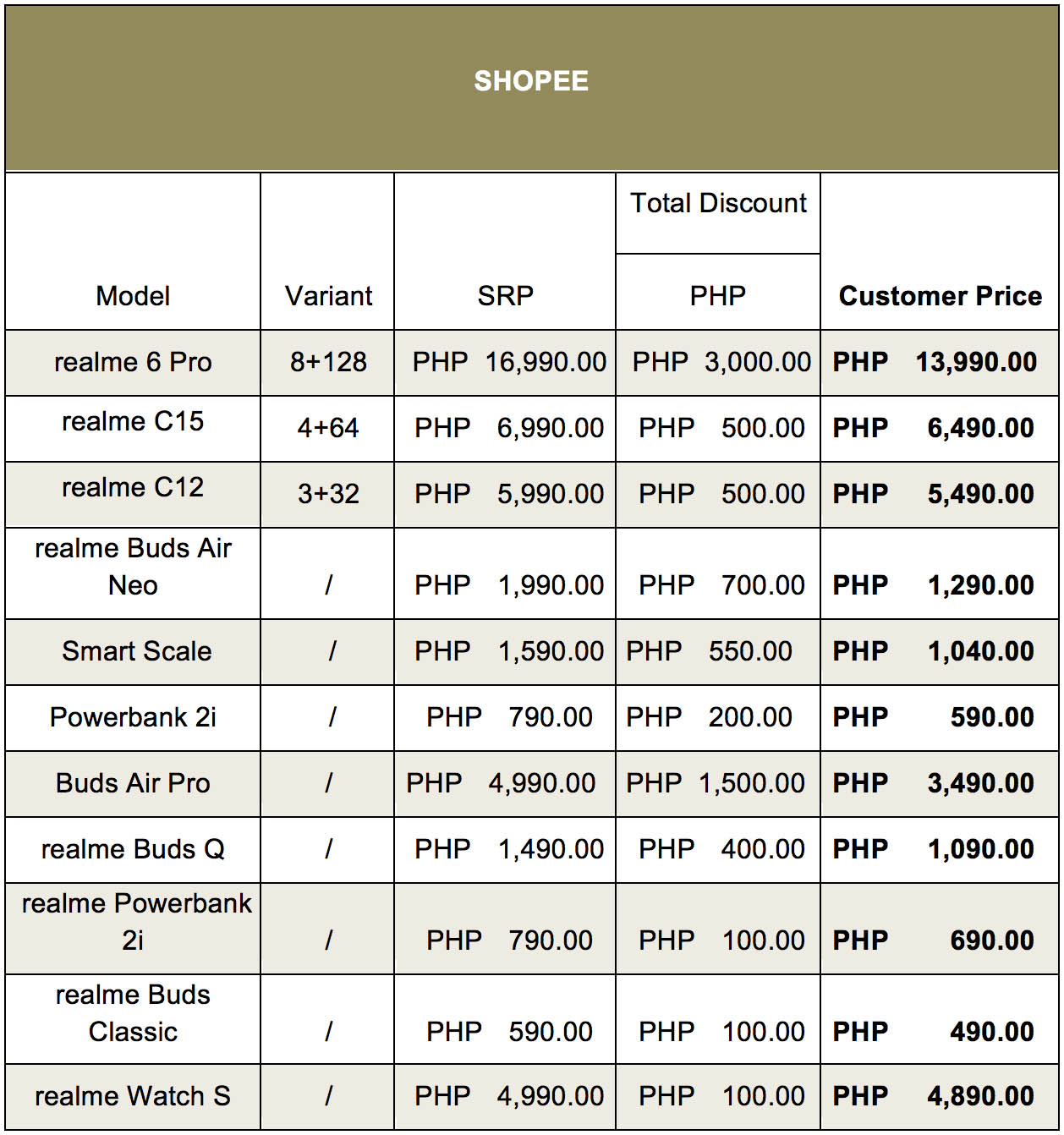The width and height of the screenshot is (1064, 1135).
Task: Select the Model column header
Action: click(133, 251)
